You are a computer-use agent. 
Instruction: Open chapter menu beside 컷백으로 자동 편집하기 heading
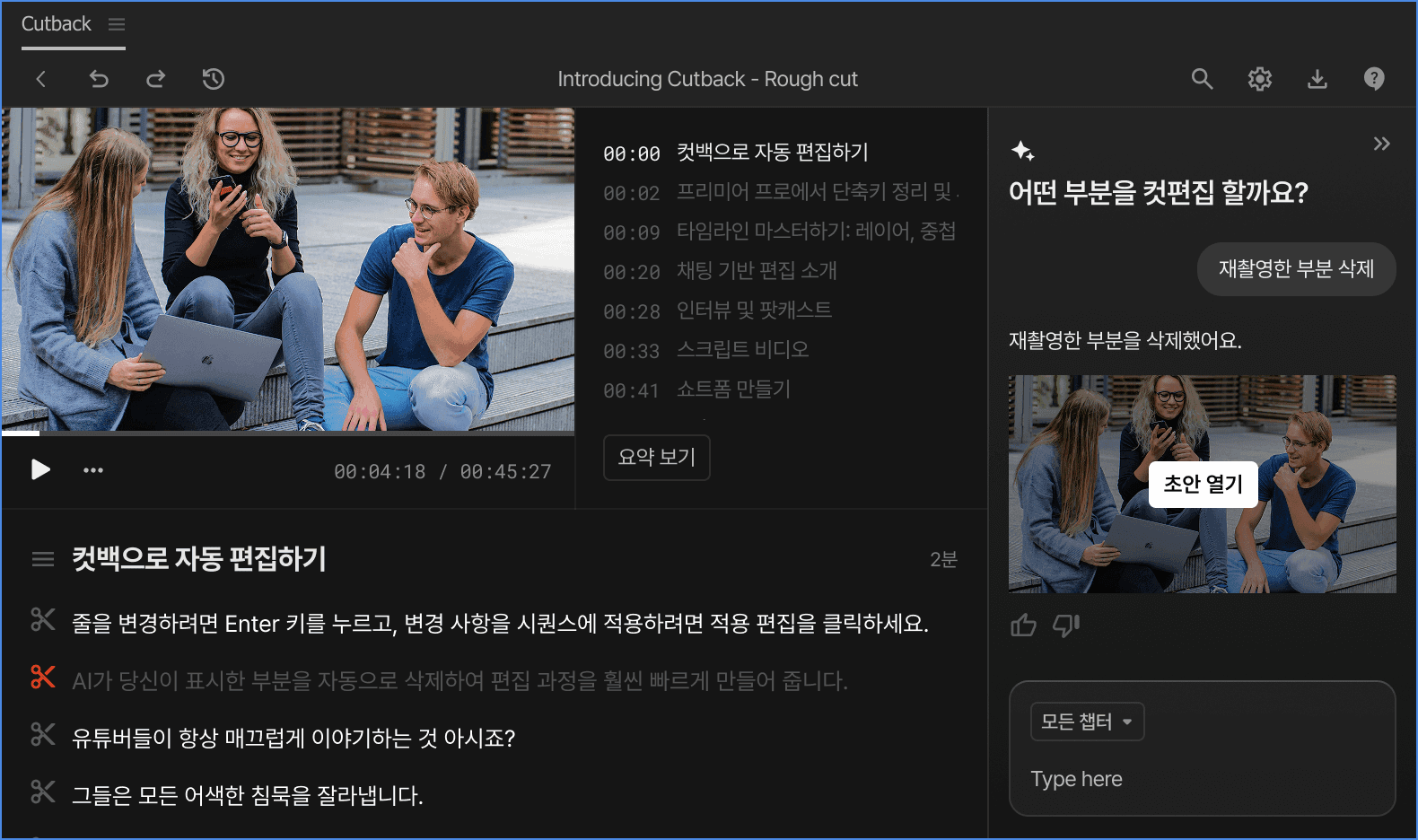43,559
